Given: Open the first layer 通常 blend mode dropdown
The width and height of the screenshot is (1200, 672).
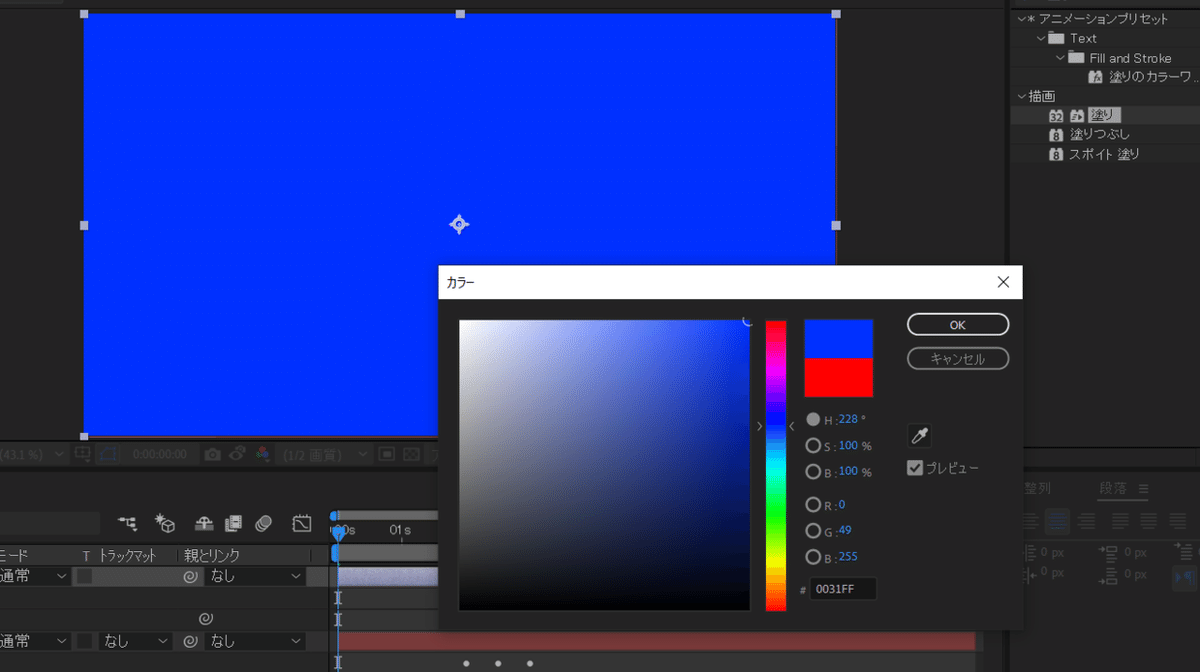Looking at the screenshot, I should 34,576.
